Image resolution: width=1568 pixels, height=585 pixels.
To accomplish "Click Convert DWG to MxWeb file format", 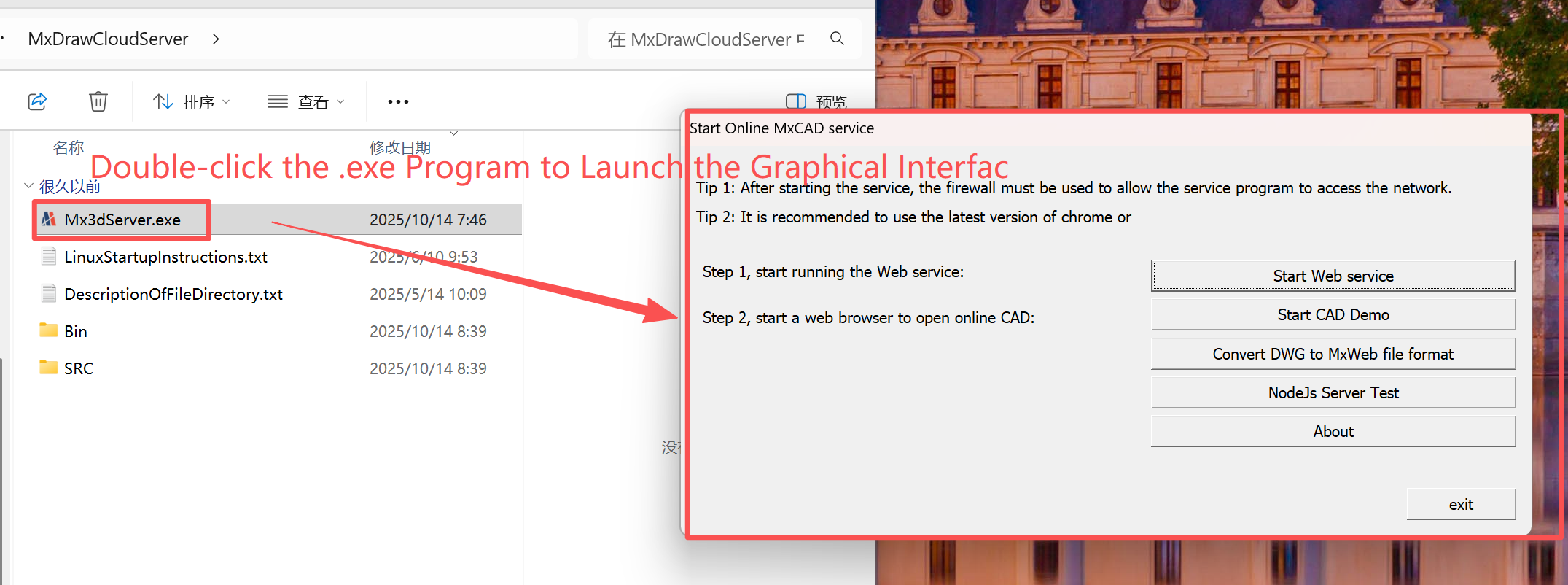I will (1333, 354).
